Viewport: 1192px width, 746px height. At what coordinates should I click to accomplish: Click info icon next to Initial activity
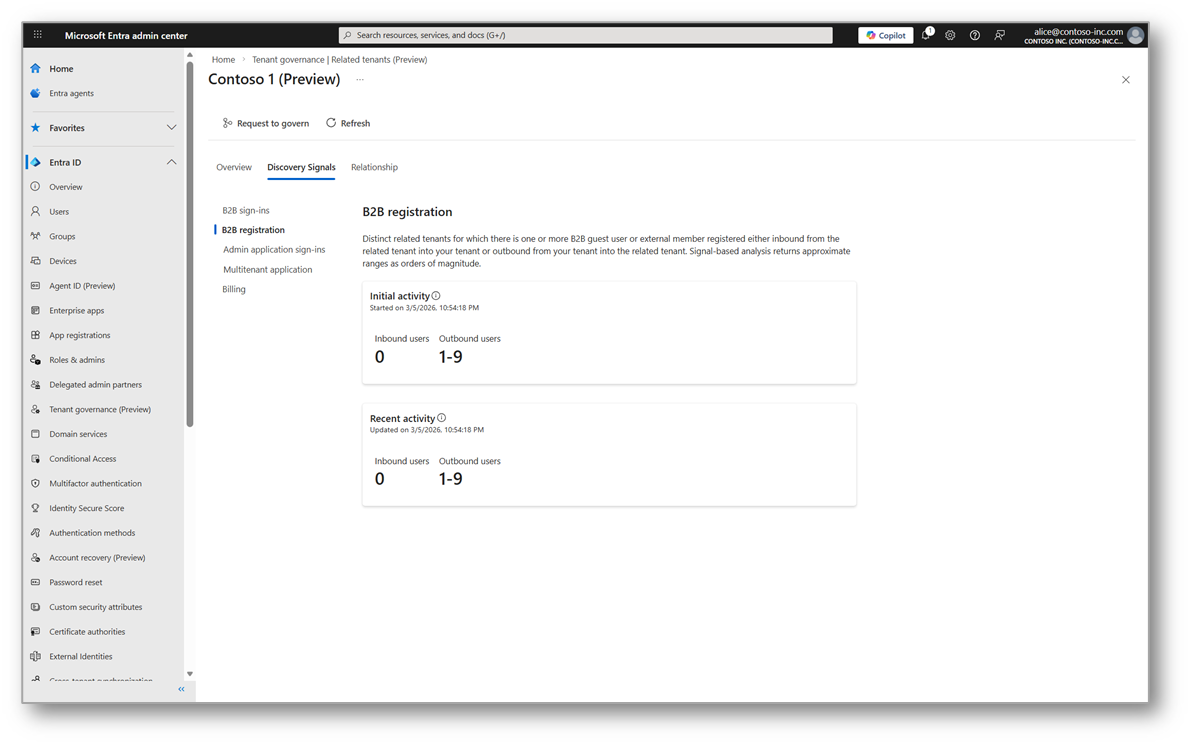tap(436, 296)
